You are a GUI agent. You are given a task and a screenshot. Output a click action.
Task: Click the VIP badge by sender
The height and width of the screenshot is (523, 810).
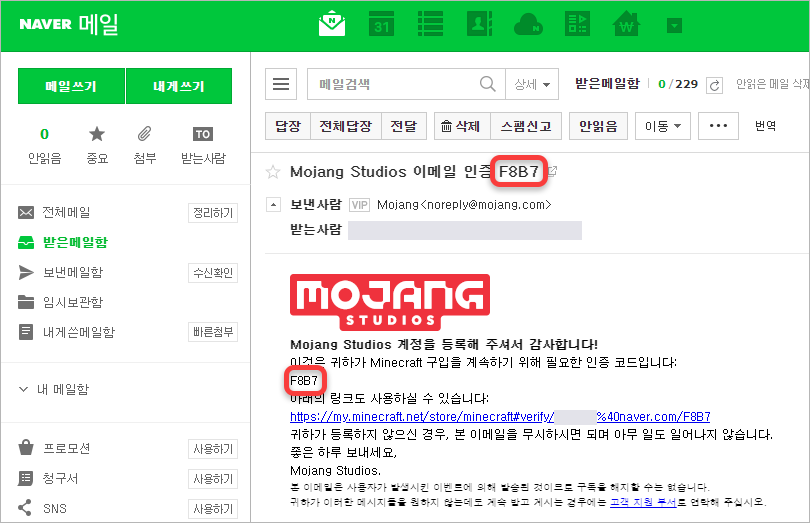click(360, 205)
